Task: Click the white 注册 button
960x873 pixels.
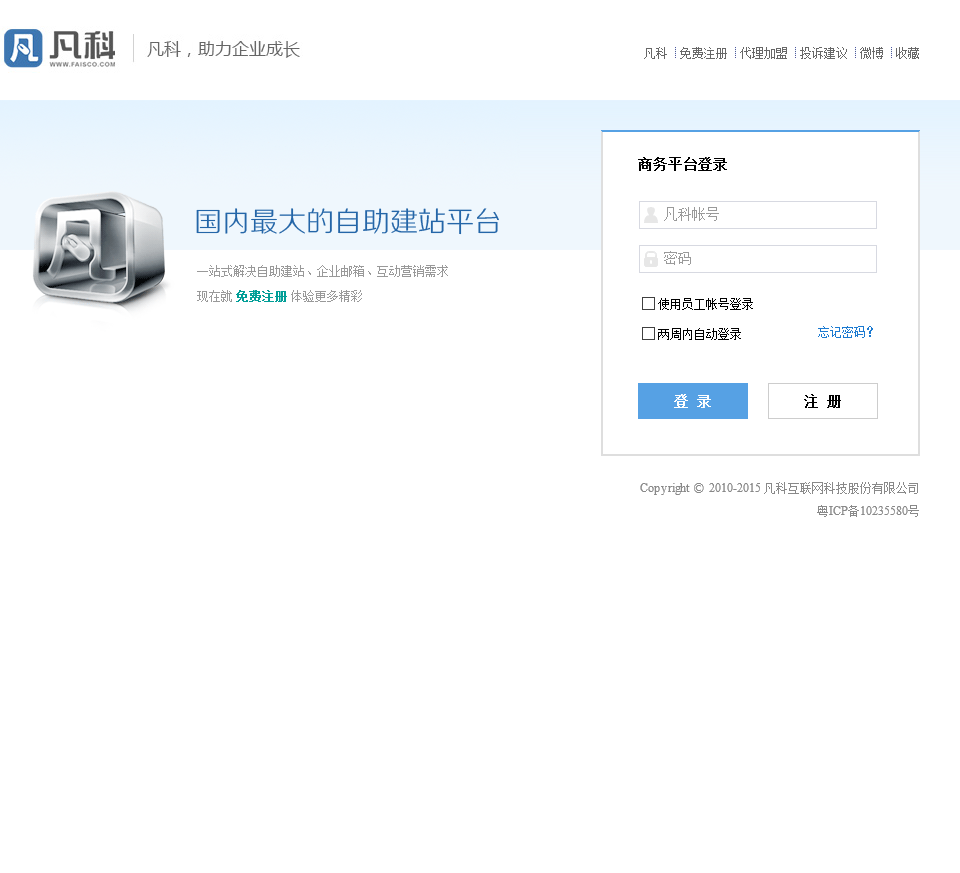Action: point(823,401)
